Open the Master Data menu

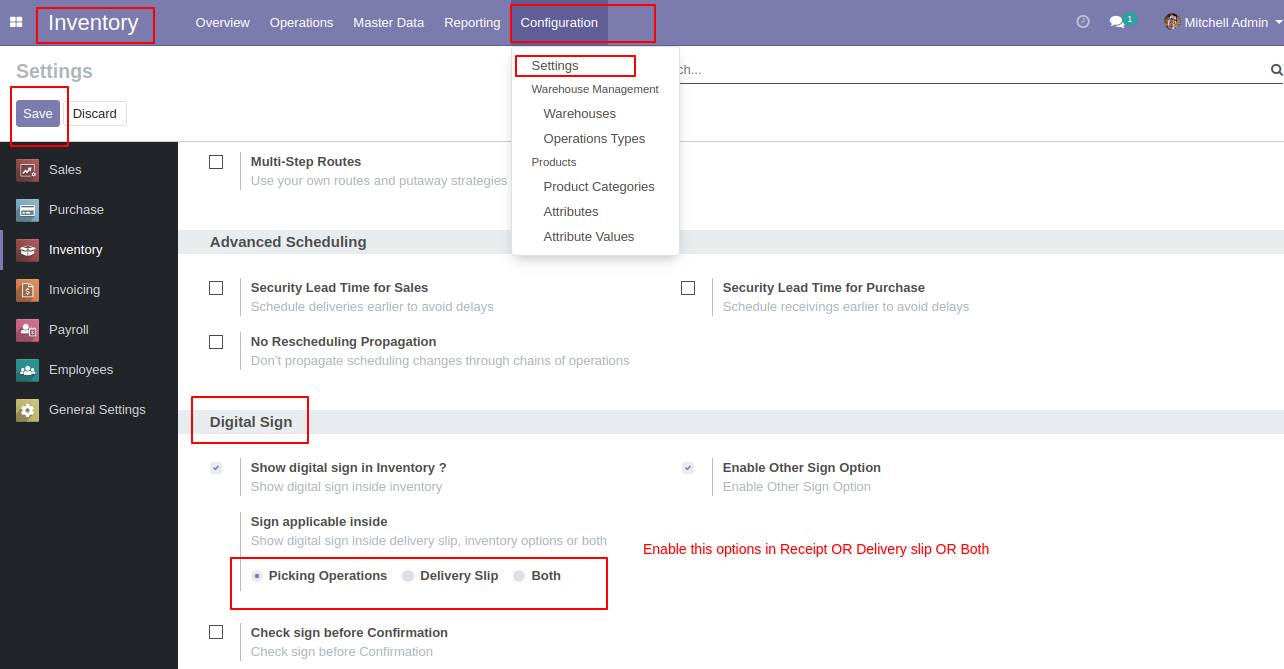point(388,22)
